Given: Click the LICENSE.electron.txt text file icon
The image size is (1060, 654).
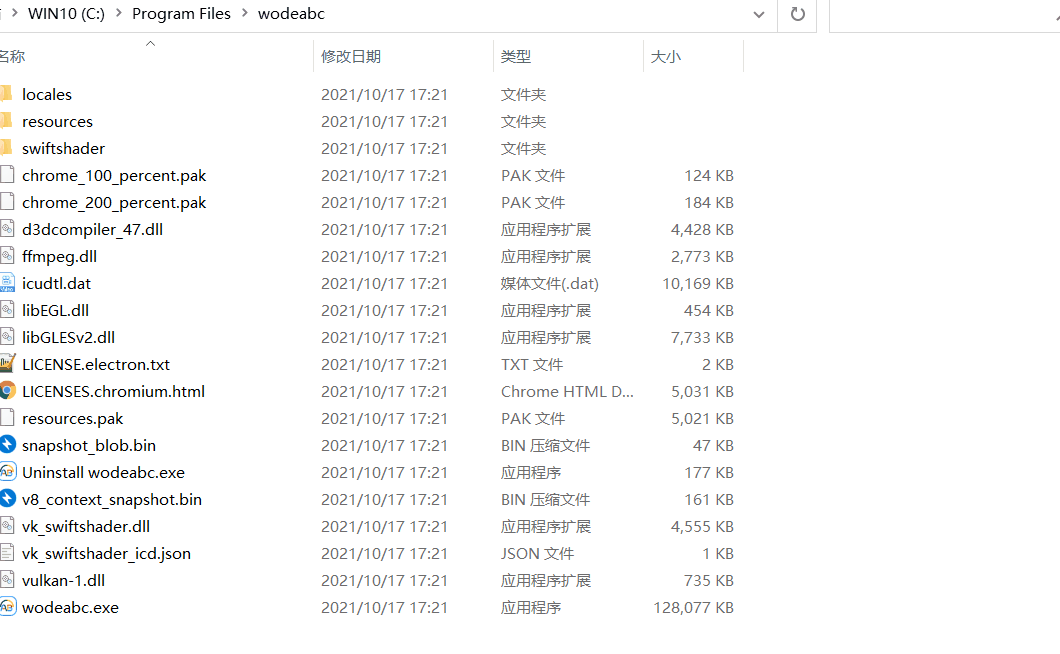Looking at the screenshot, I should click(8, 364).
